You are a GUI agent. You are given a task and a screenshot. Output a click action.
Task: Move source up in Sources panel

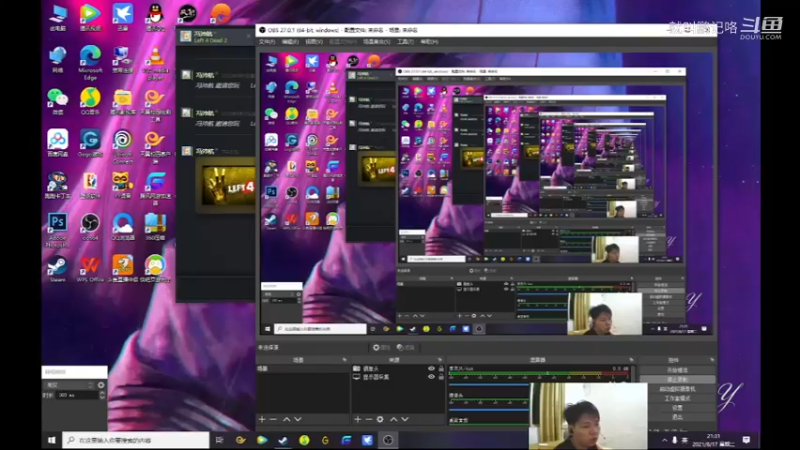393,419
